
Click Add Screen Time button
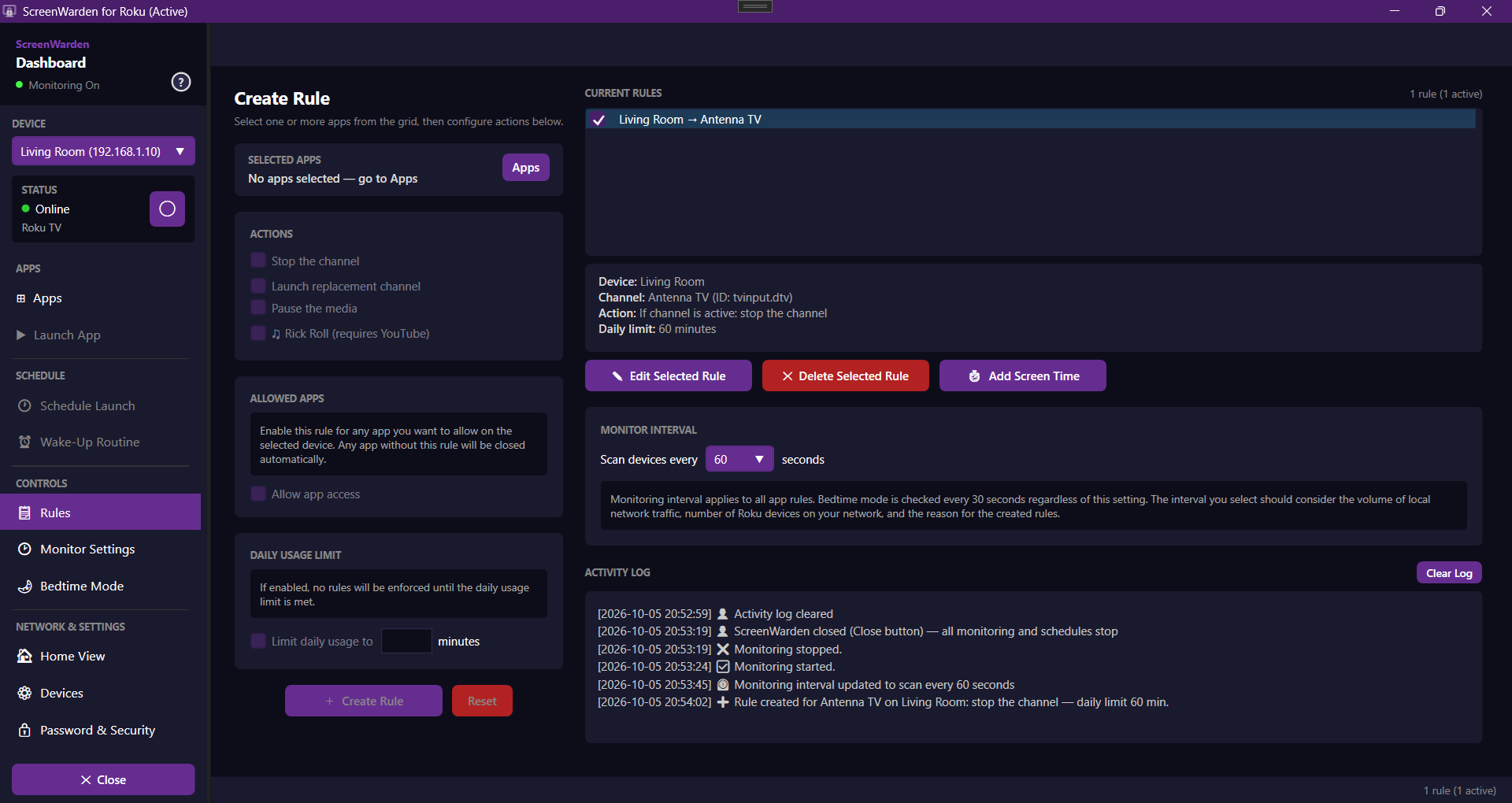click(x=1023, y=376)
